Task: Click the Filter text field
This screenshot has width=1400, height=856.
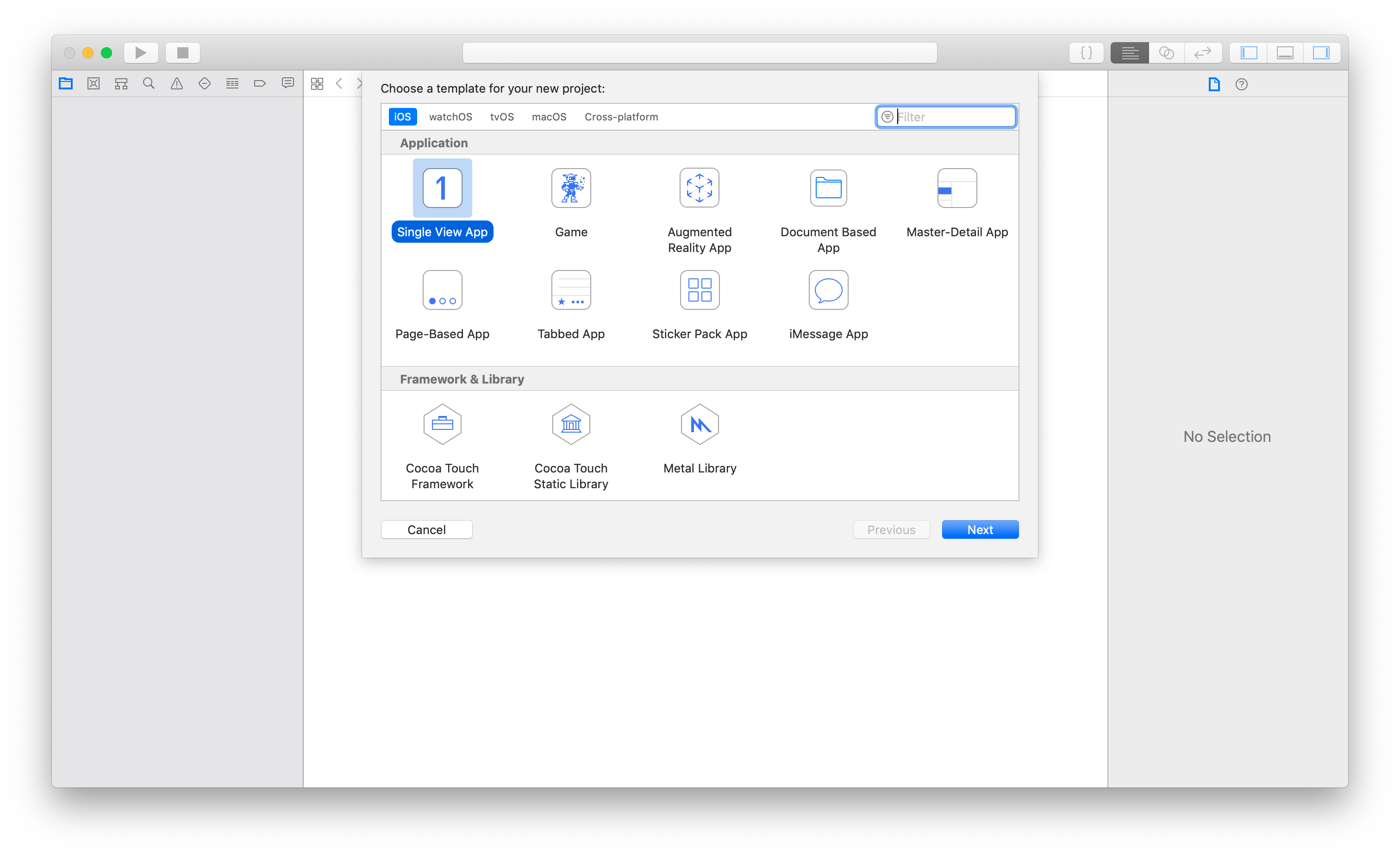Action: click(x=955, y=117)
